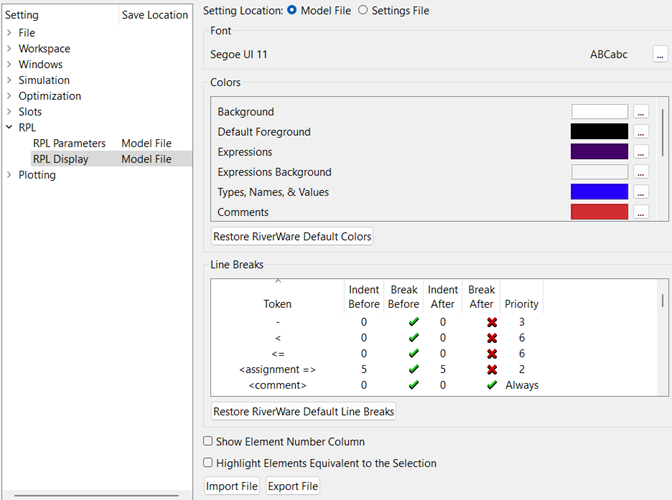Image resolution: width=672 pixels, height=500 pixels.
Task: Open font picker ellipsis button
Action: coord(660,54)
